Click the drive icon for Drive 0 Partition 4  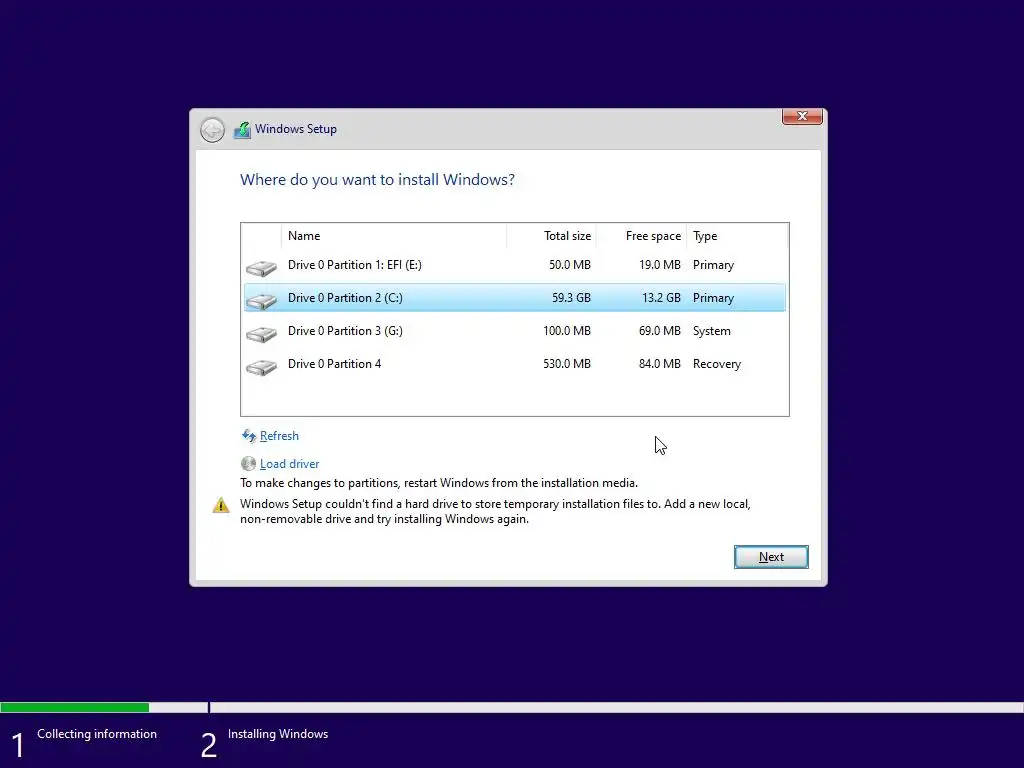click(x=261, y=367)
